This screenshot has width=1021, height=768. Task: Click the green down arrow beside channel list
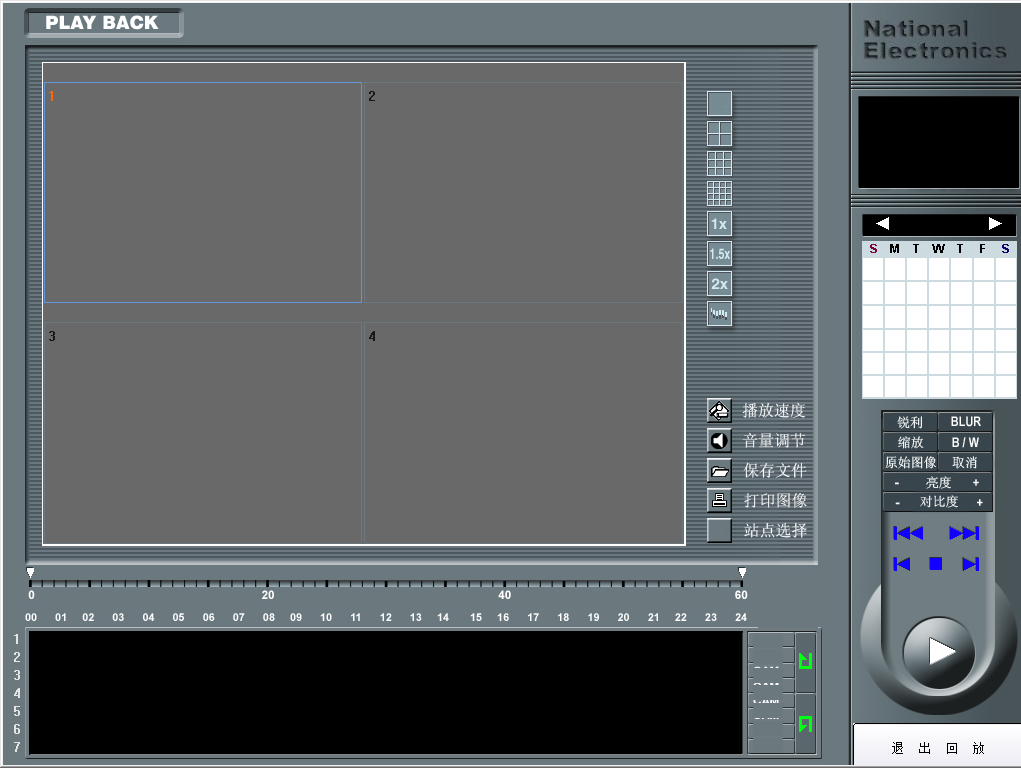click(805, 724)
